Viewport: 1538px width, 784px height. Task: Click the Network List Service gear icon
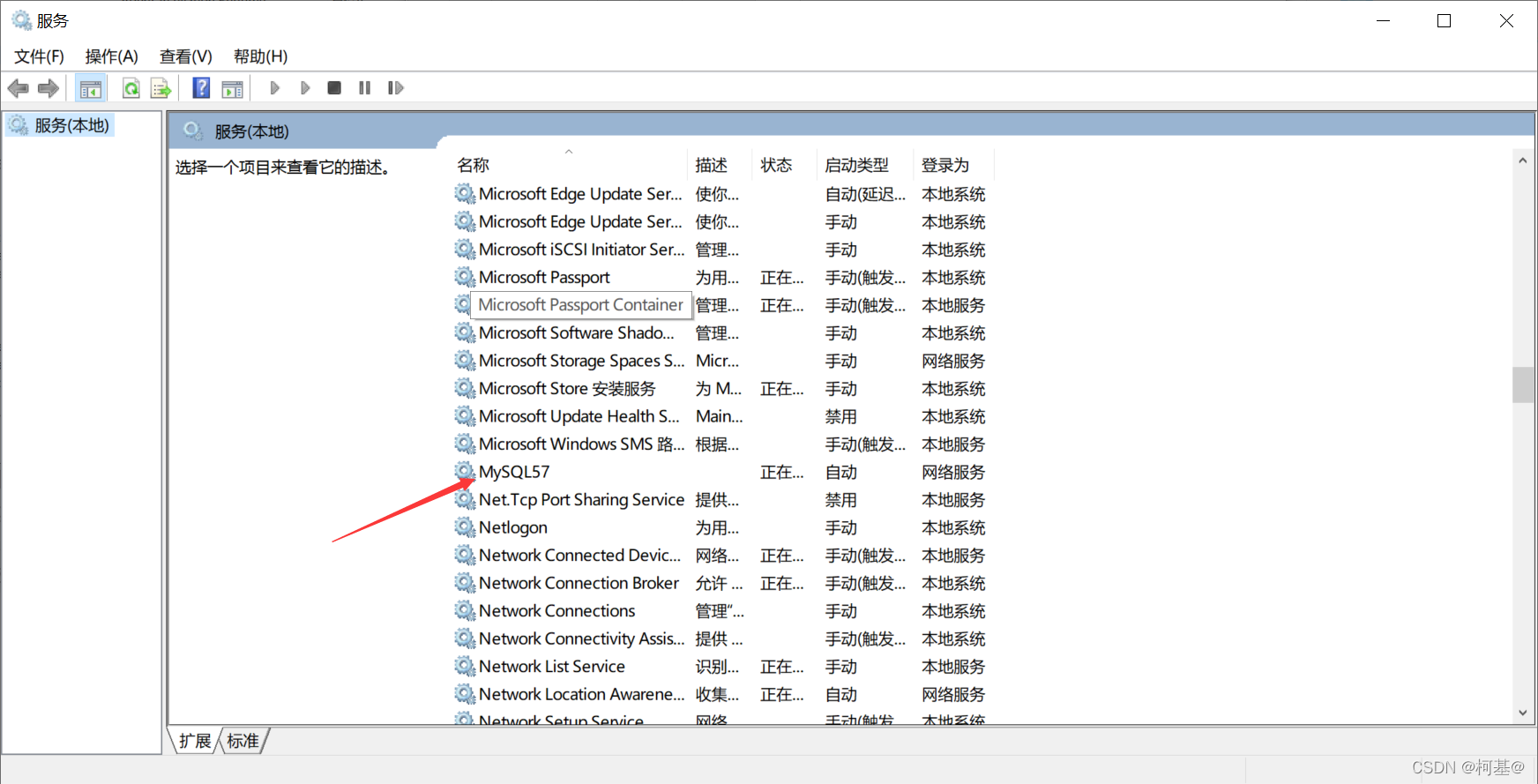click(x=465, y=666)
